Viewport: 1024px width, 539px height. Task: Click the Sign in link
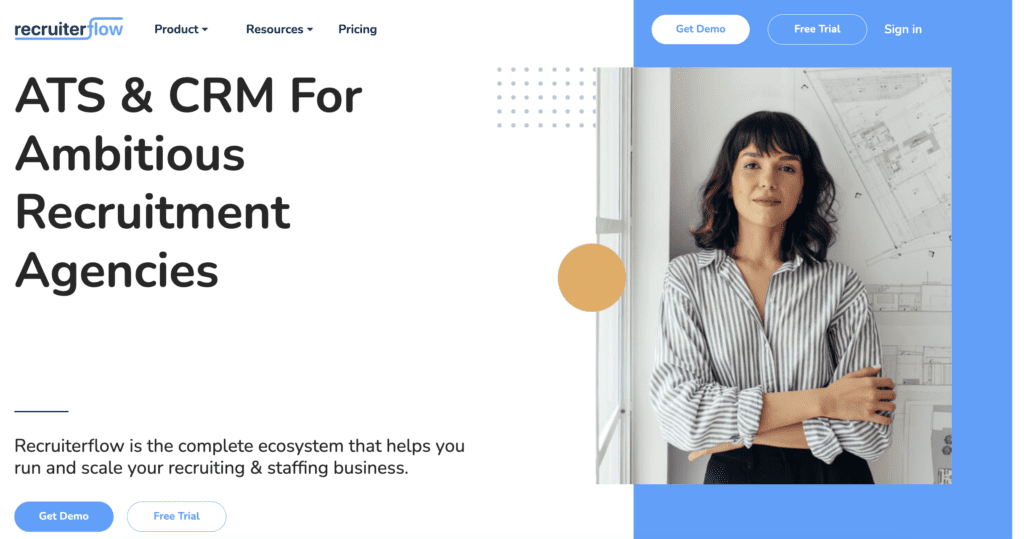point(903,29)
